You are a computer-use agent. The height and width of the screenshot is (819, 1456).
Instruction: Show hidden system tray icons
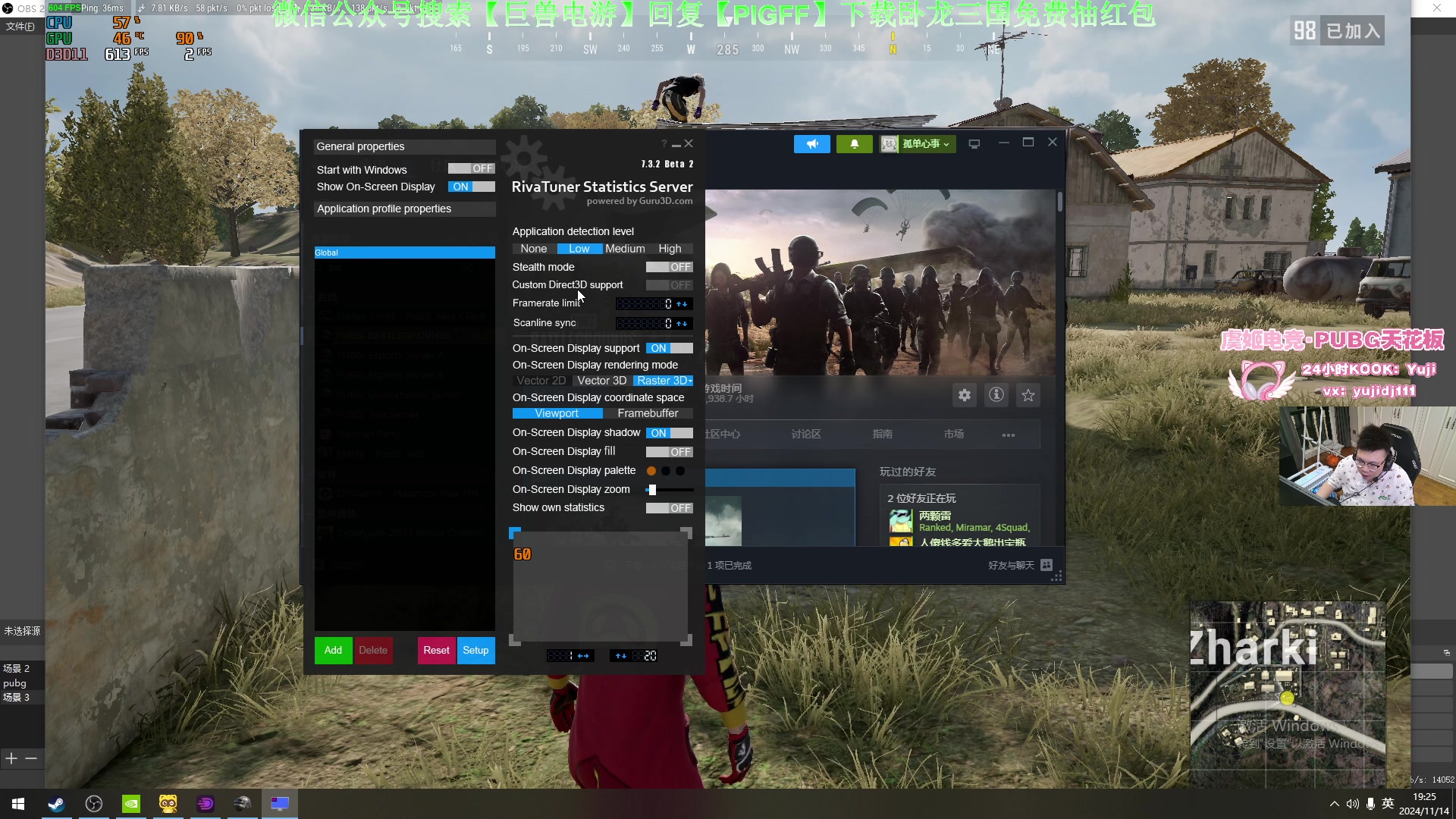coord(1335,804)
